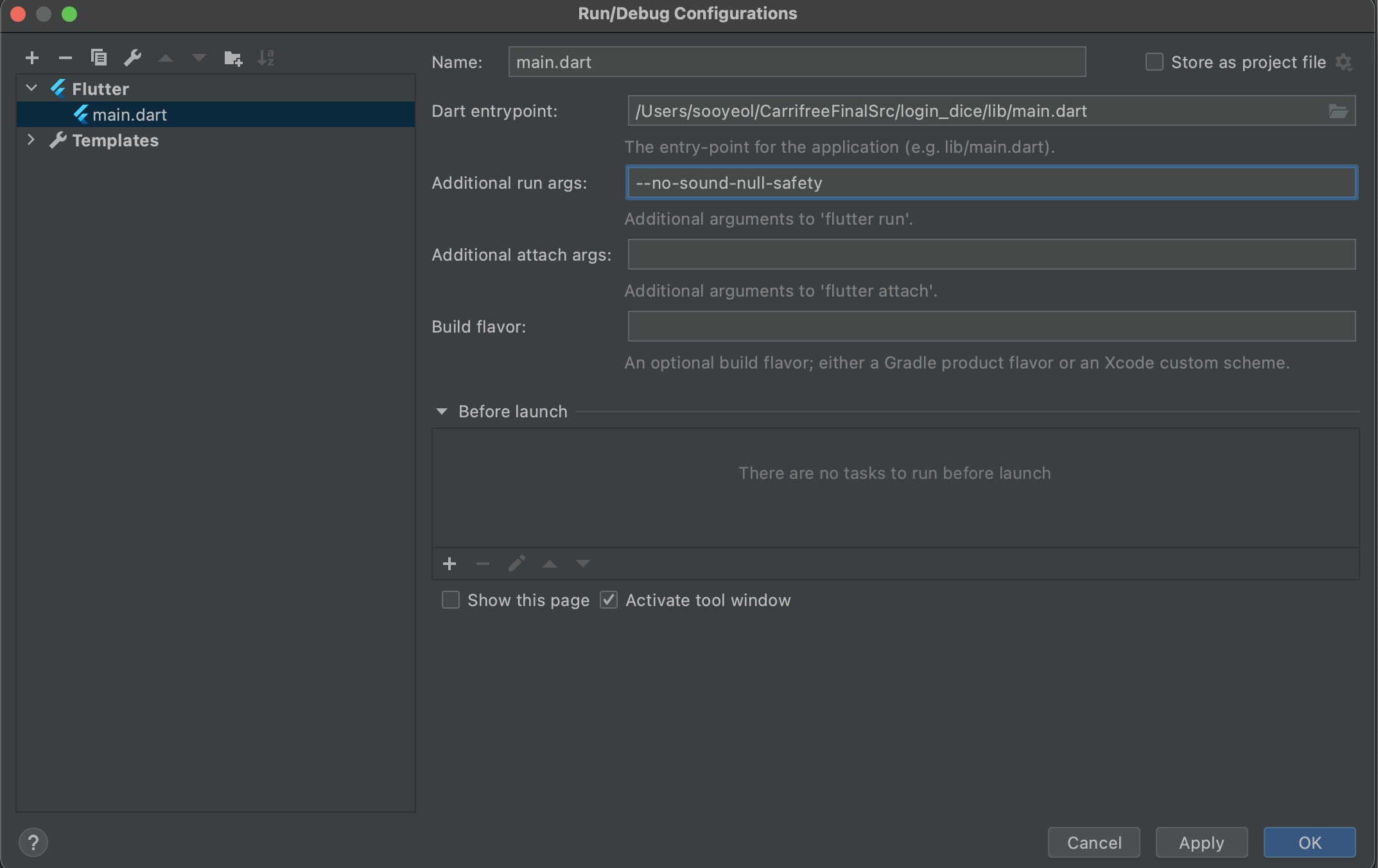The height and width of the screenshot is (868, 1378).
Task: Uncheck Activate tool window
Action: click(609, 600)
